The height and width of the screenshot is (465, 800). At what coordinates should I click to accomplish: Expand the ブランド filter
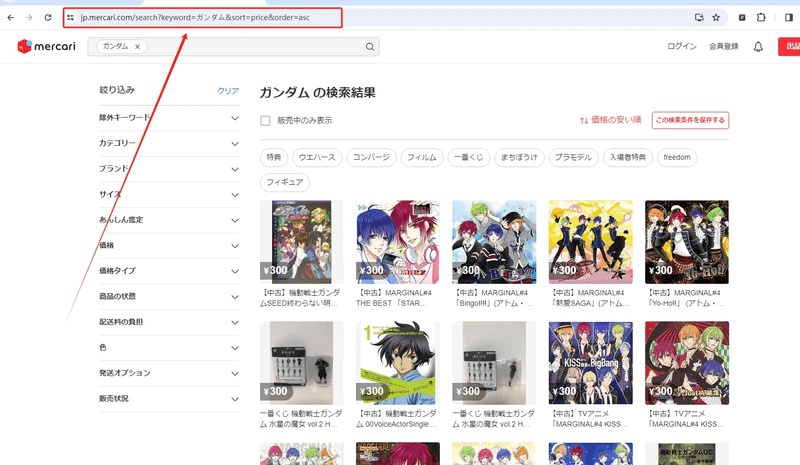point(169,169)
